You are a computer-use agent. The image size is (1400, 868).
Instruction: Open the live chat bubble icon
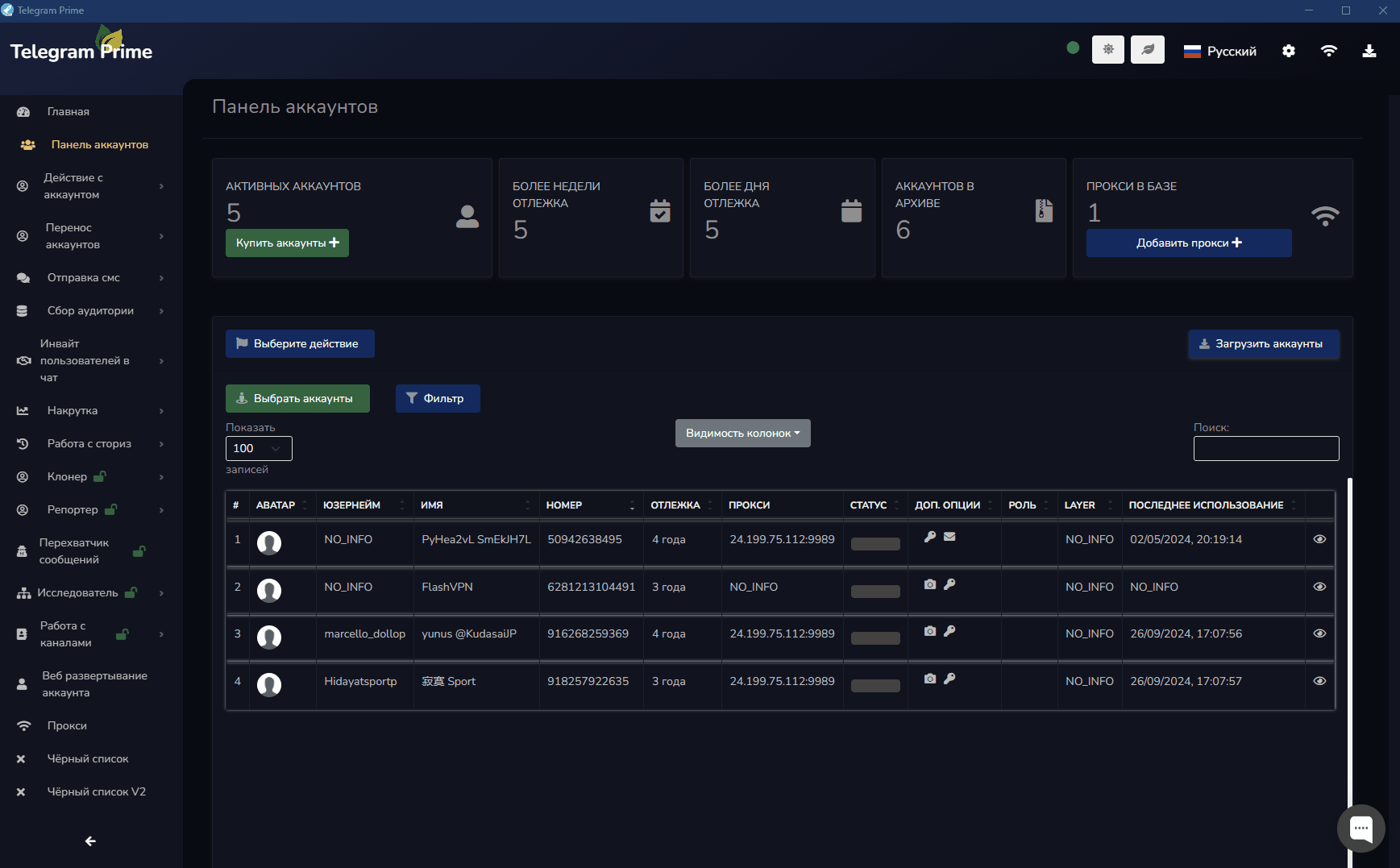tap(1361, 828)
